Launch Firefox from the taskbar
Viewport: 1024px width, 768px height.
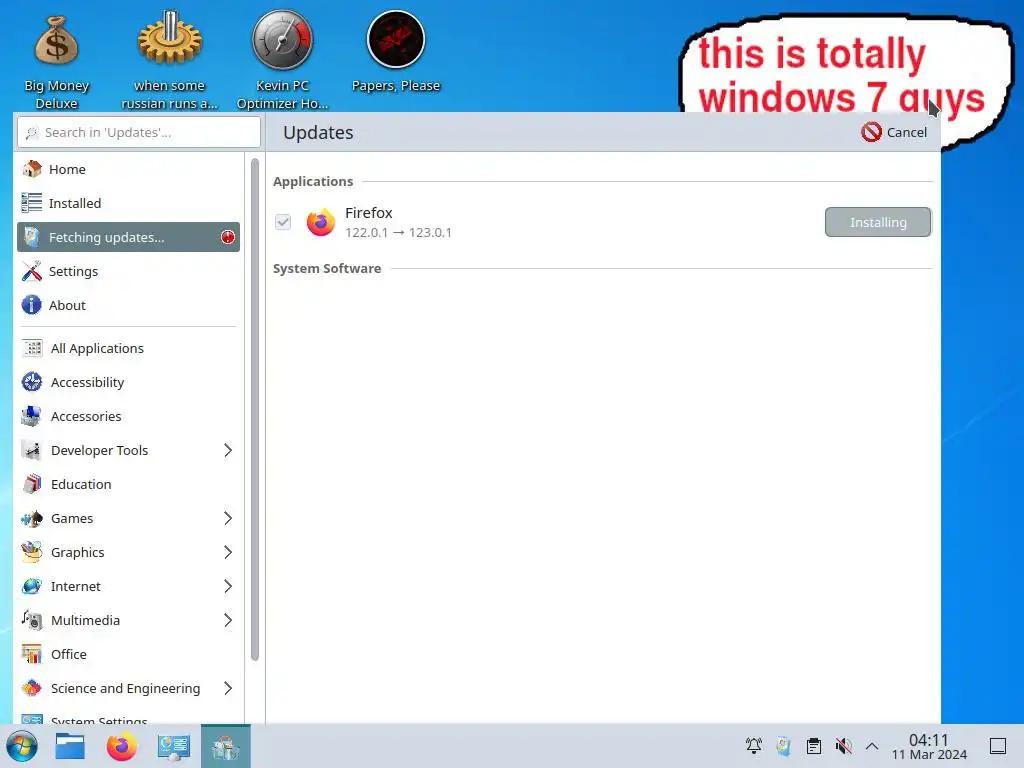tap(121, 746)
